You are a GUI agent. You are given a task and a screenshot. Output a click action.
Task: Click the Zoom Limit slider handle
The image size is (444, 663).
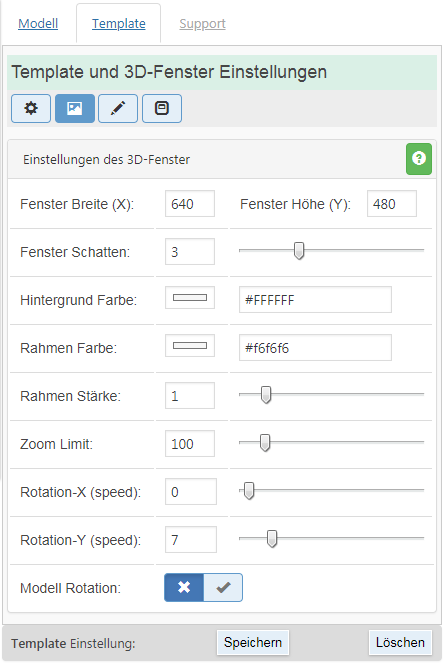(x=265, y=443)
